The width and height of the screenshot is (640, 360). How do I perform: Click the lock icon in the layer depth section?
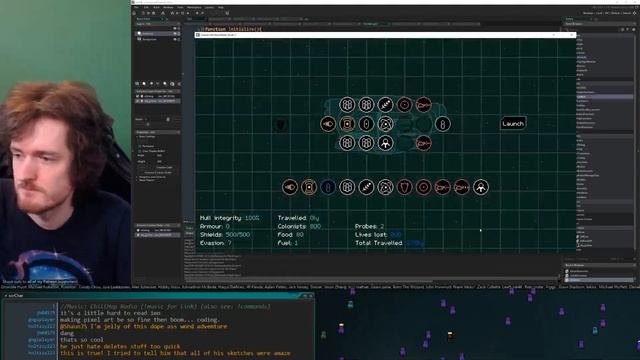click(168, 119)
